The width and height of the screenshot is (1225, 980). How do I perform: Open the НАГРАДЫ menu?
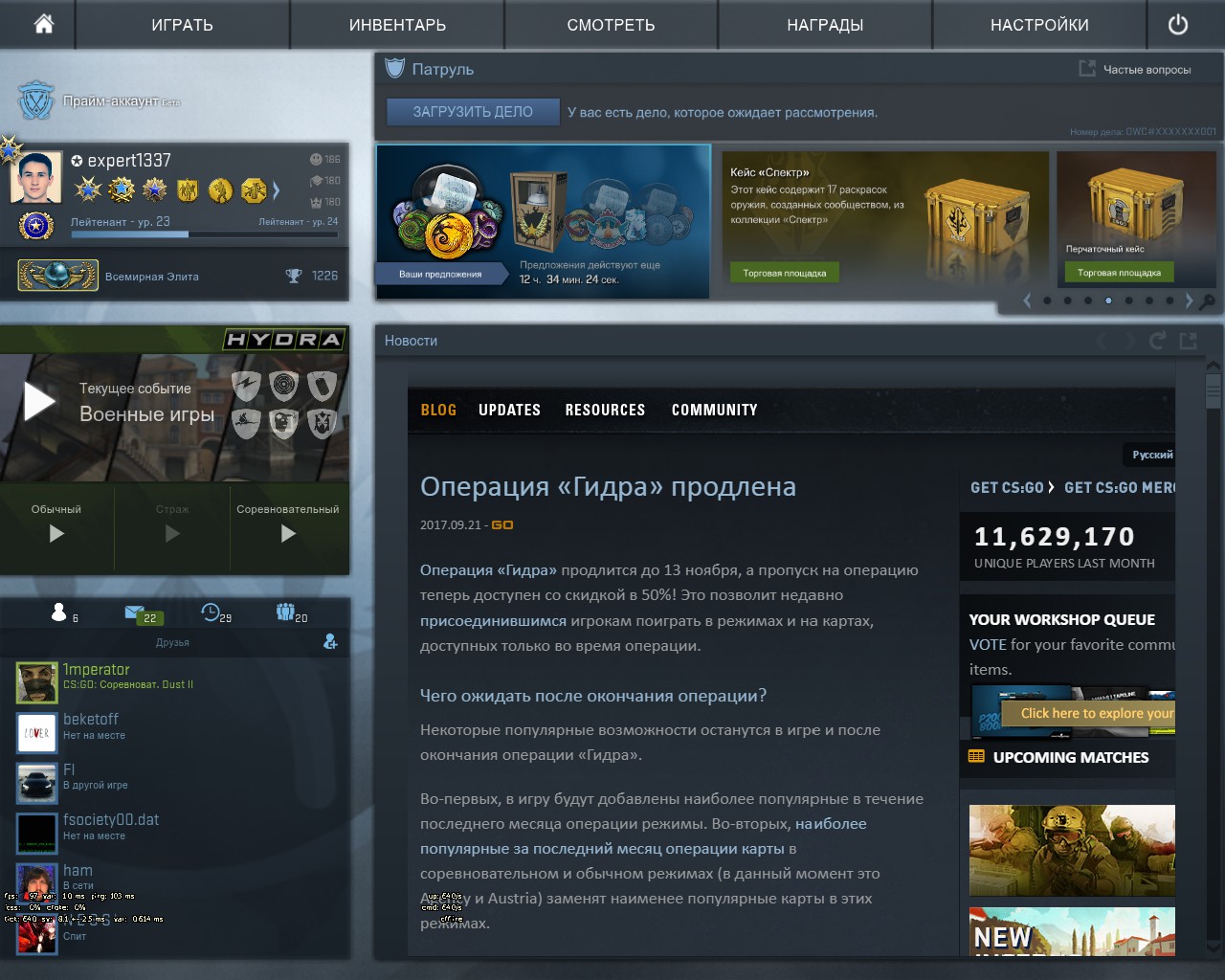pos(825,25)
